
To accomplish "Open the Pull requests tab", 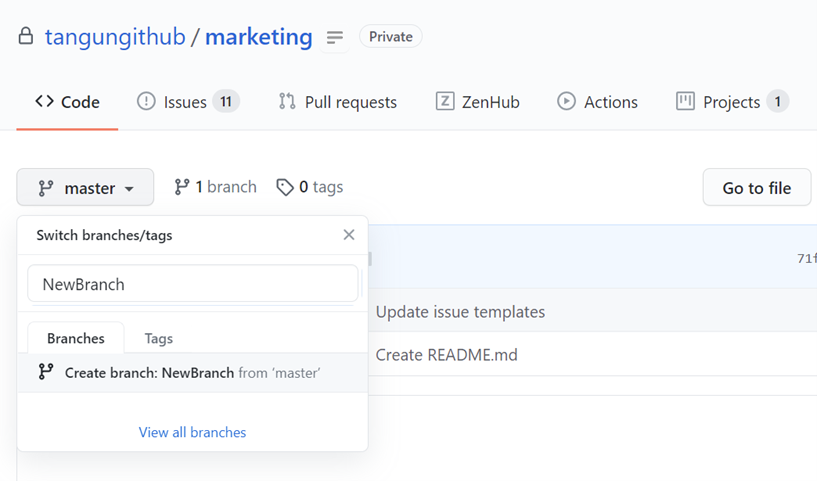I will [338, 102].
